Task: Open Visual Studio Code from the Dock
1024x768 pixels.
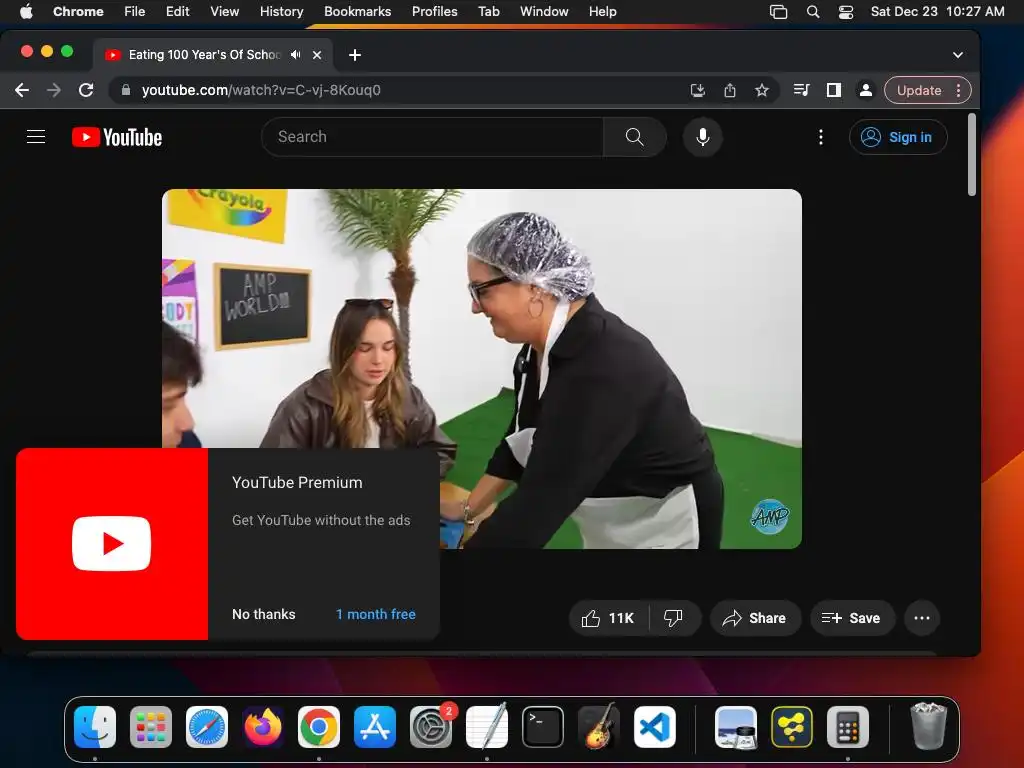Action: (655, 727)
